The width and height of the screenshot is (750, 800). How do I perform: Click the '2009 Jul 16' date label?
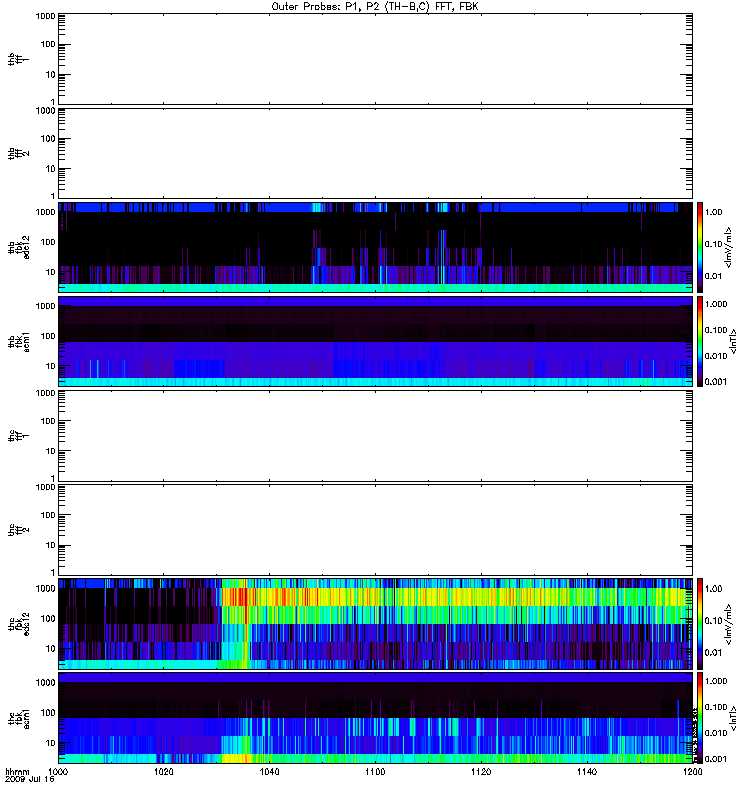30,779
